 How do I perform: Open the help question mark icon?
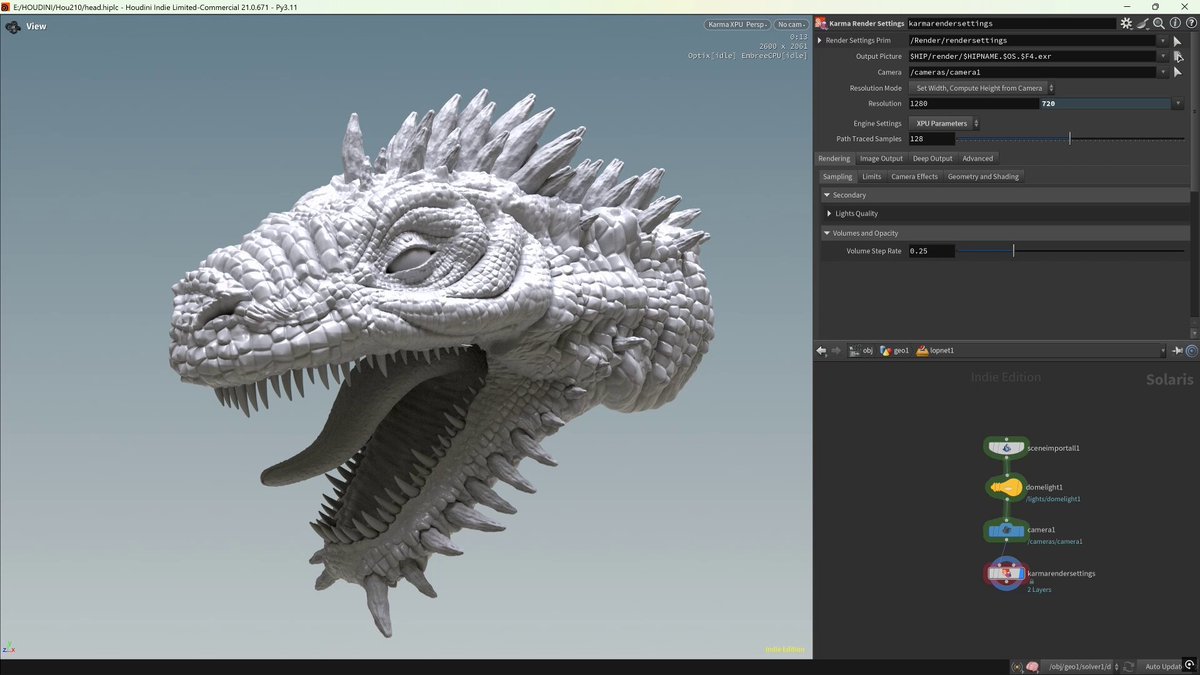(1190, 23)
